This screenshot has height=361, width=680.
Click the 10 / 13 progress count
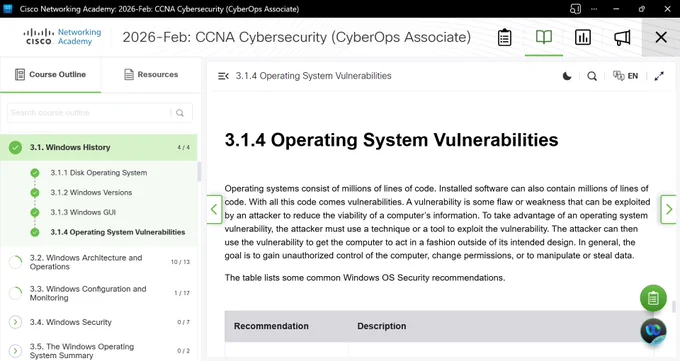click(180, 262)
